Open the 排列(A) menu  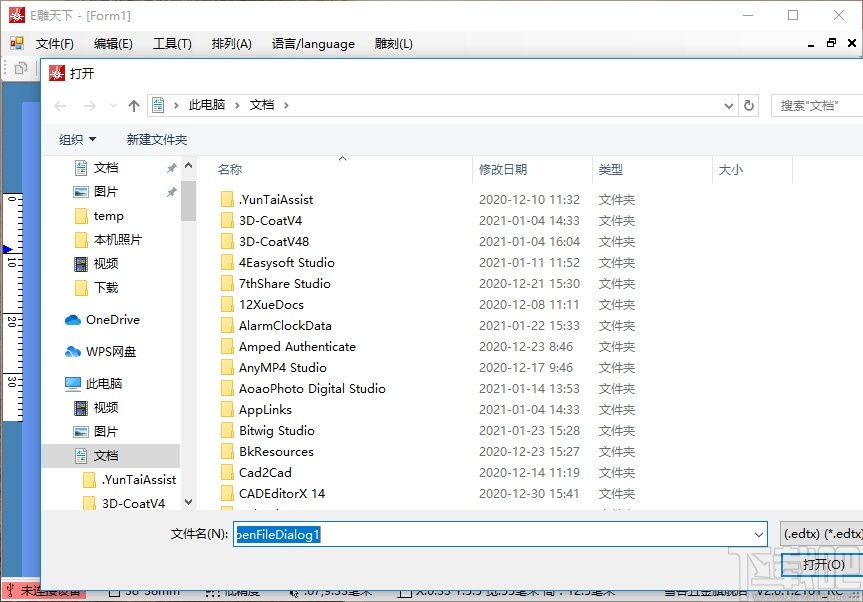tap(231, 43)
